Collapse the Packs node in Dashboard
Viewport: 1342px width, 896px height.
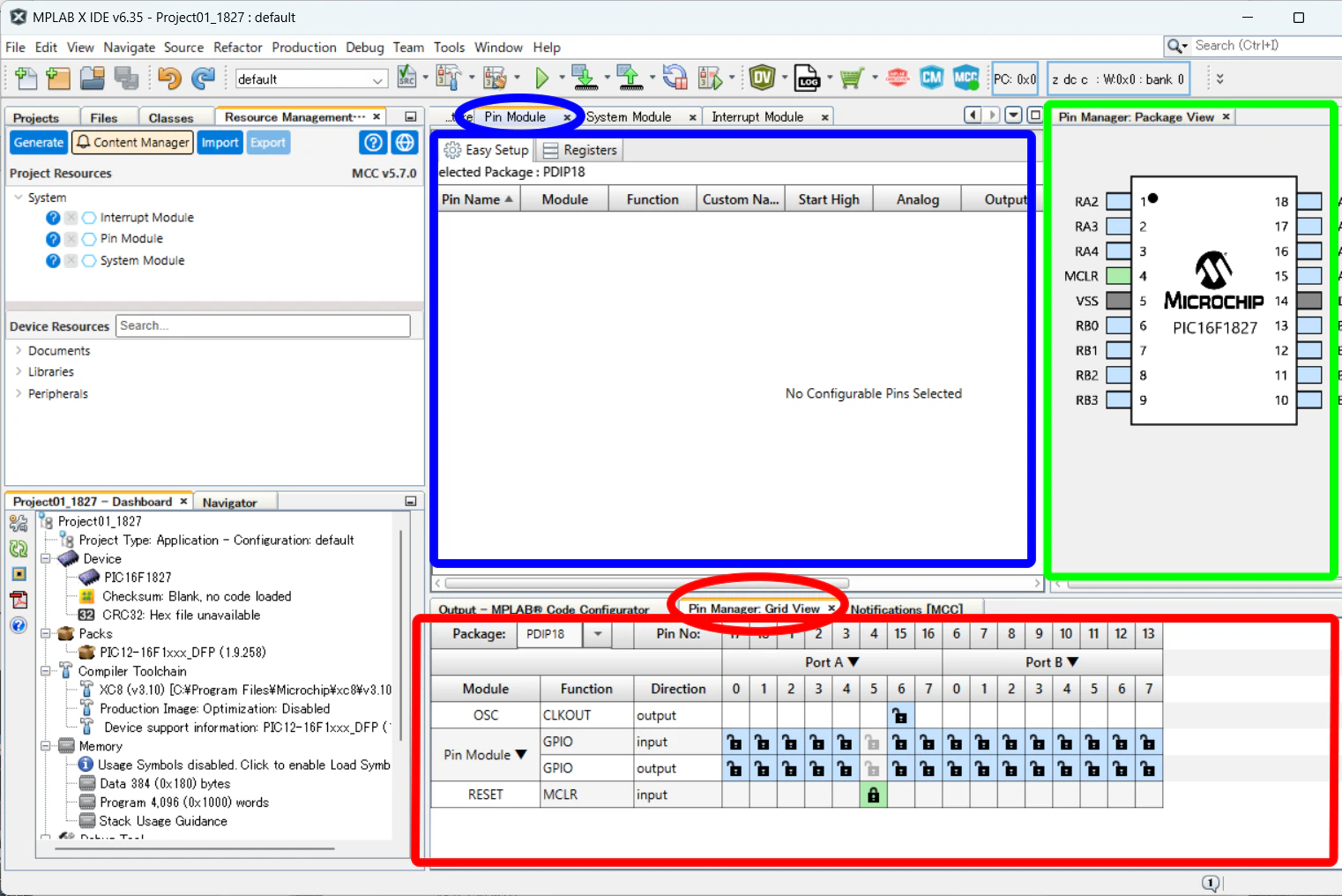[45, 633]
